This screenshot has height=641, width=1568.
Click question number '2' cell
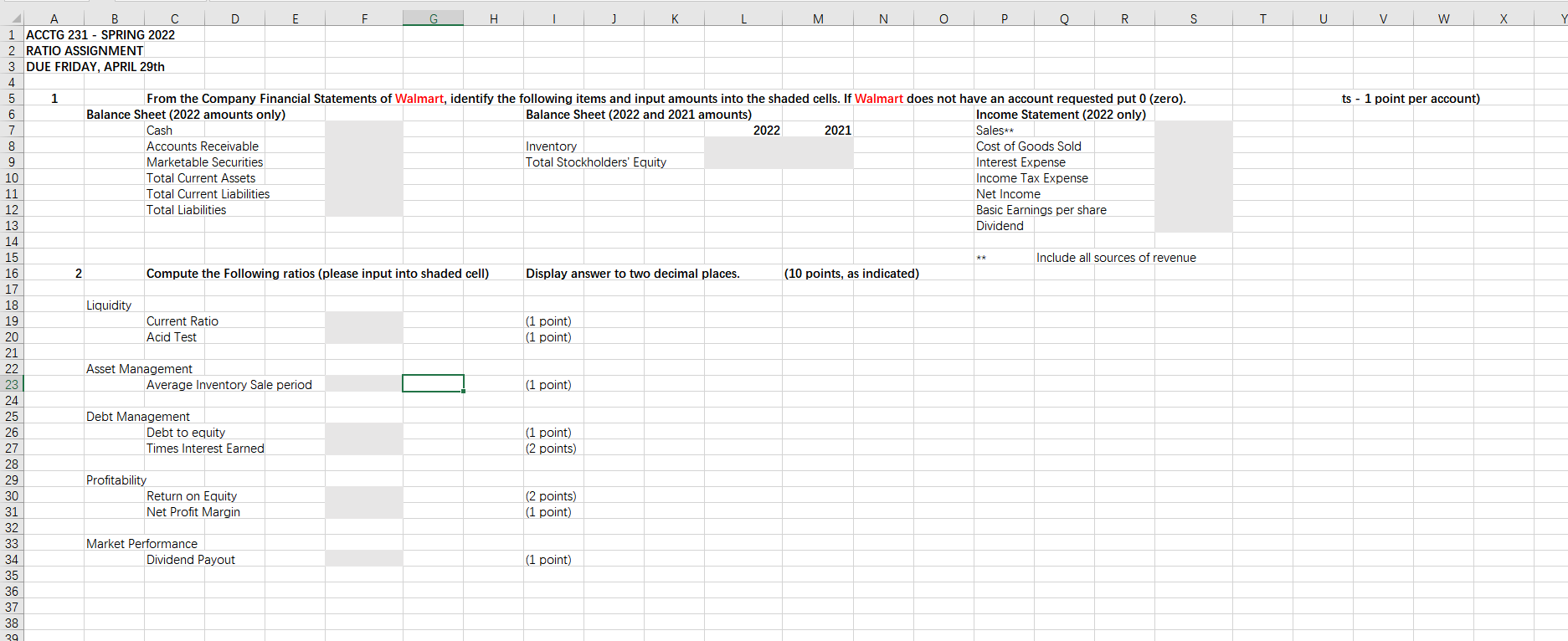[78, 273]
